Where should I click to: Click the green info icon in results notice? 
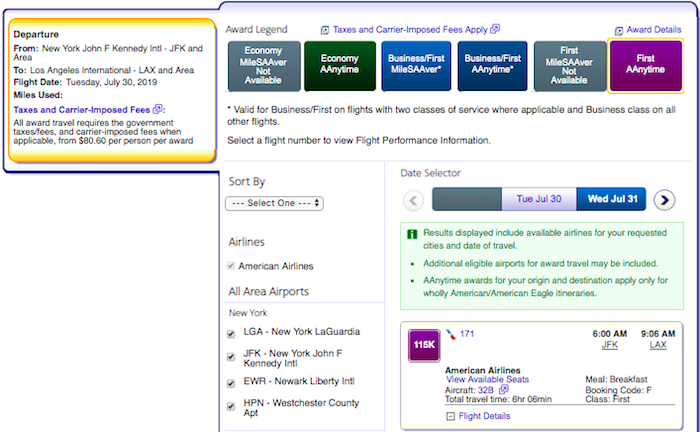pos(412,234)
